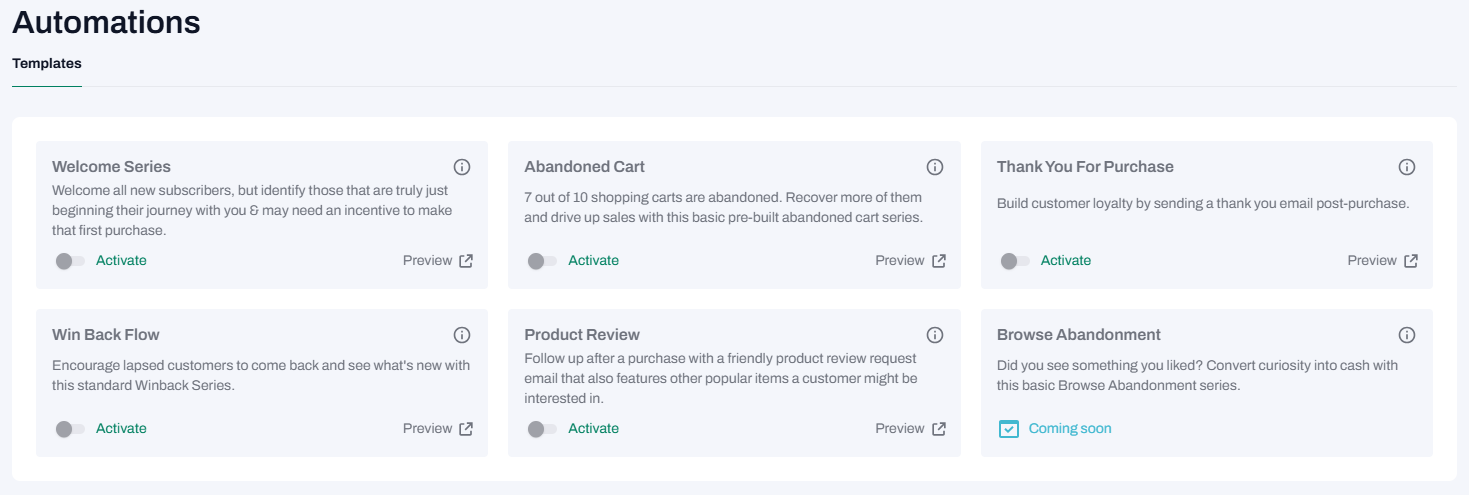Turn on the Abandoned Cart toggle
Screen dimensions: 1469x495
point(542,261)
